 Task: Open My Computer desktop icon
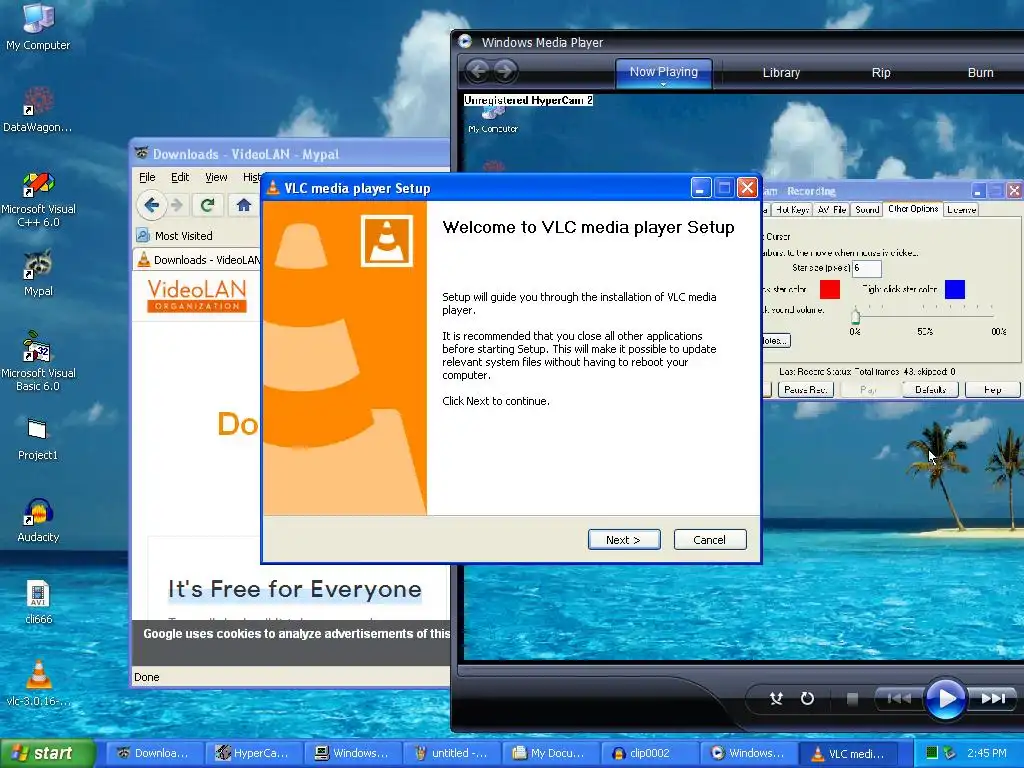tap(38, 27)
